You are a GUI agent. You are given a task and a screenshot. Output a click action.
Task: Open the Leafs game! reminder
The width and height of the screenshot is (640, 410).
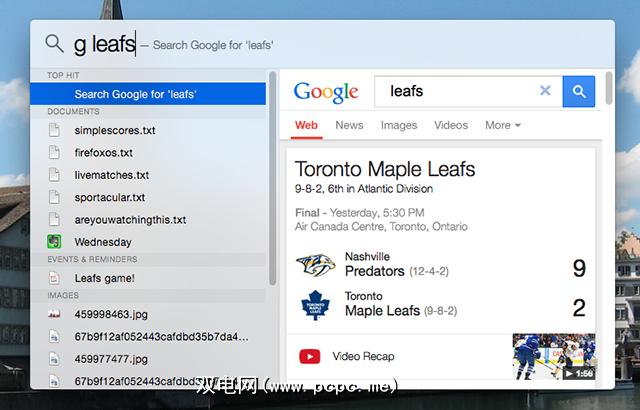tap(104, 278)
